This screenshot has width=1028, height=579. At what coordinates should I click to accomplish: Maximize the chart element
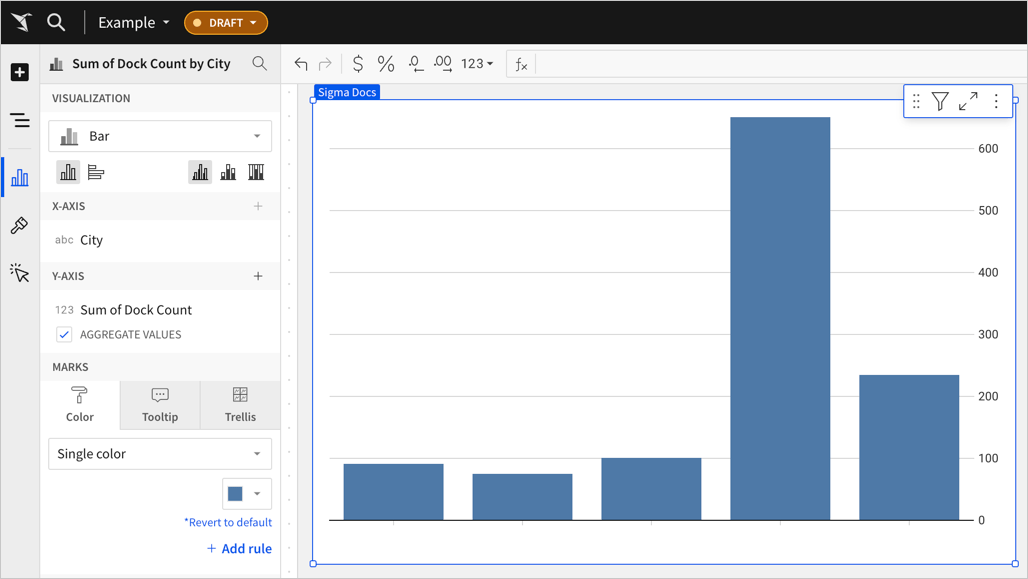[968, 101]
